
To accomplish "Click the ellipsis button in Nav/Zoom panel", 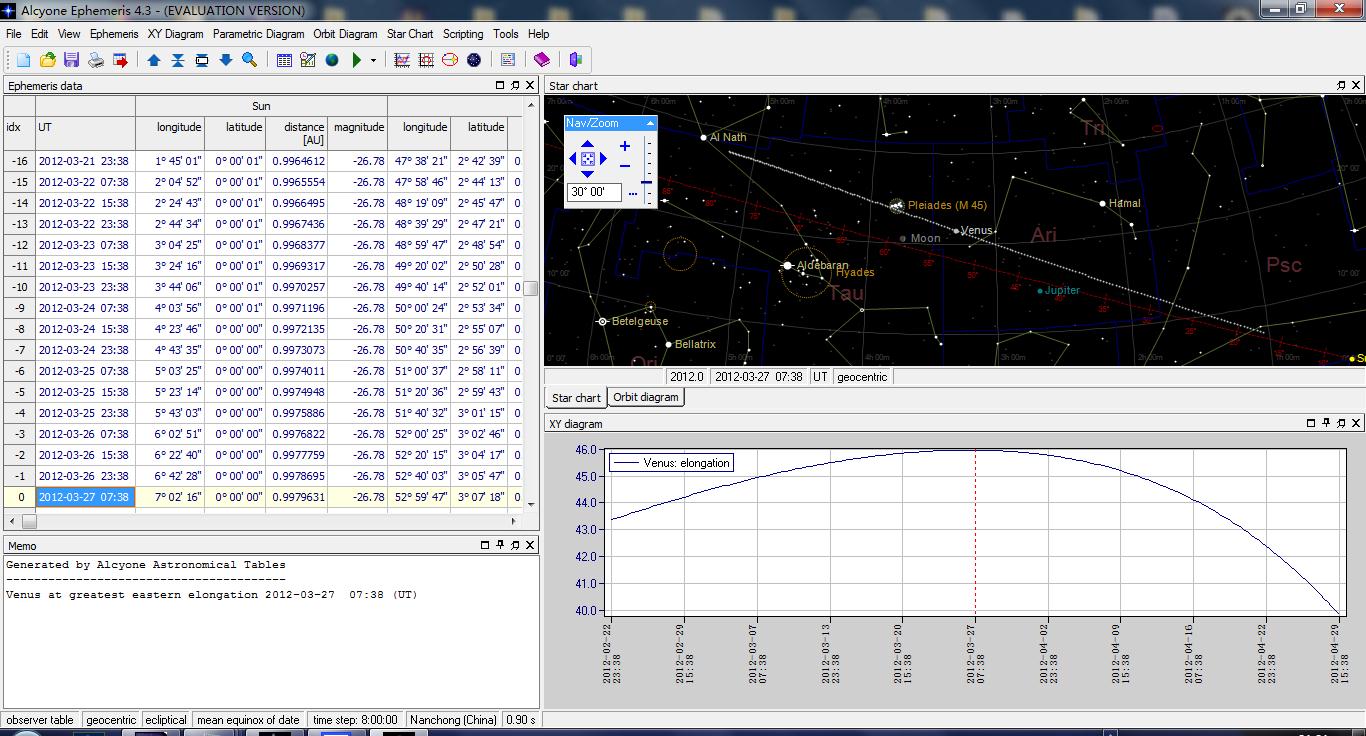I will pyautogui.click(x=632, y=192).
